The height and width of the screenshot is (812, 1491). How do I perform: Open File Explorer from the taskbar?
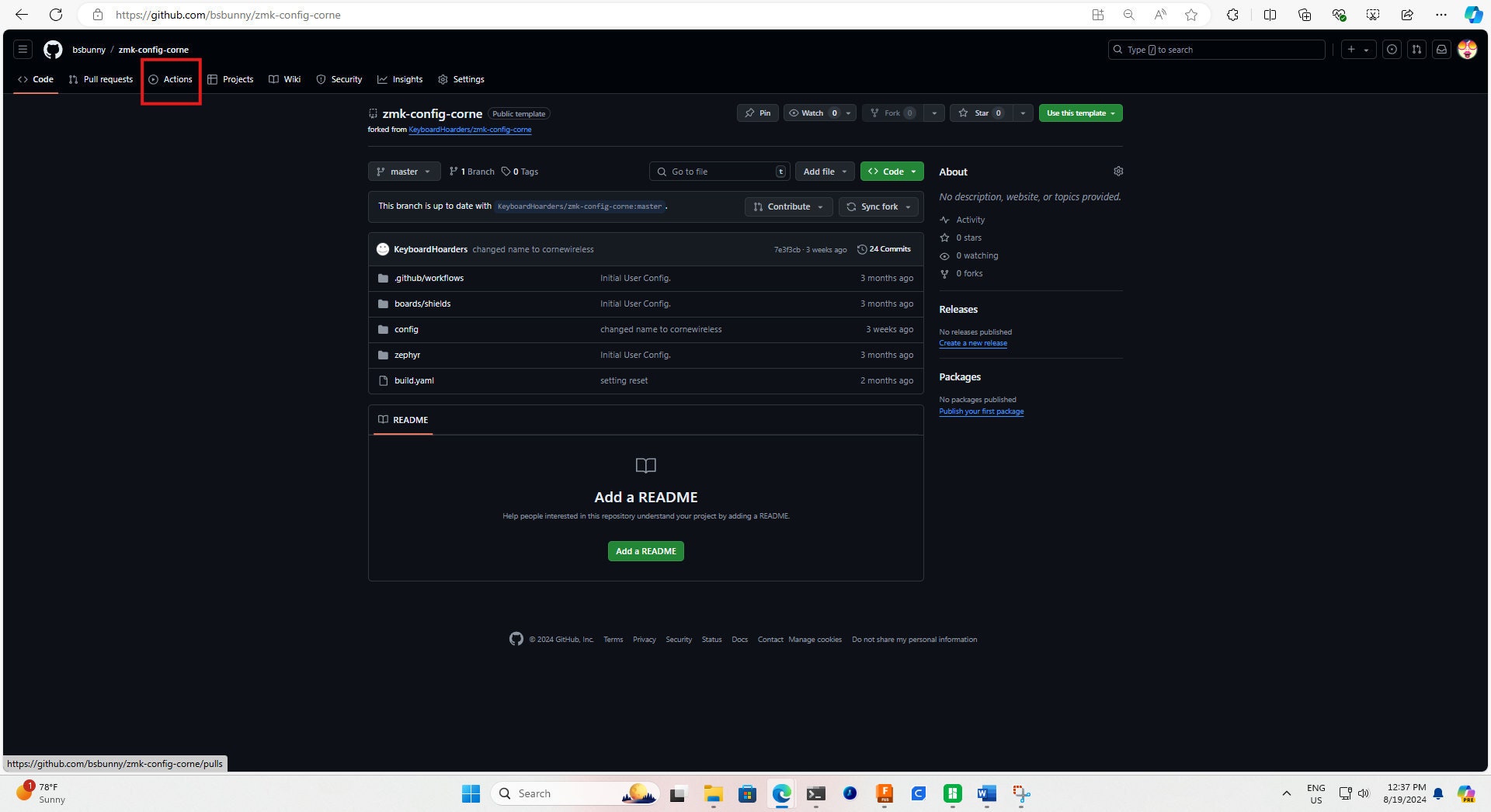click(x=713, y=793)
